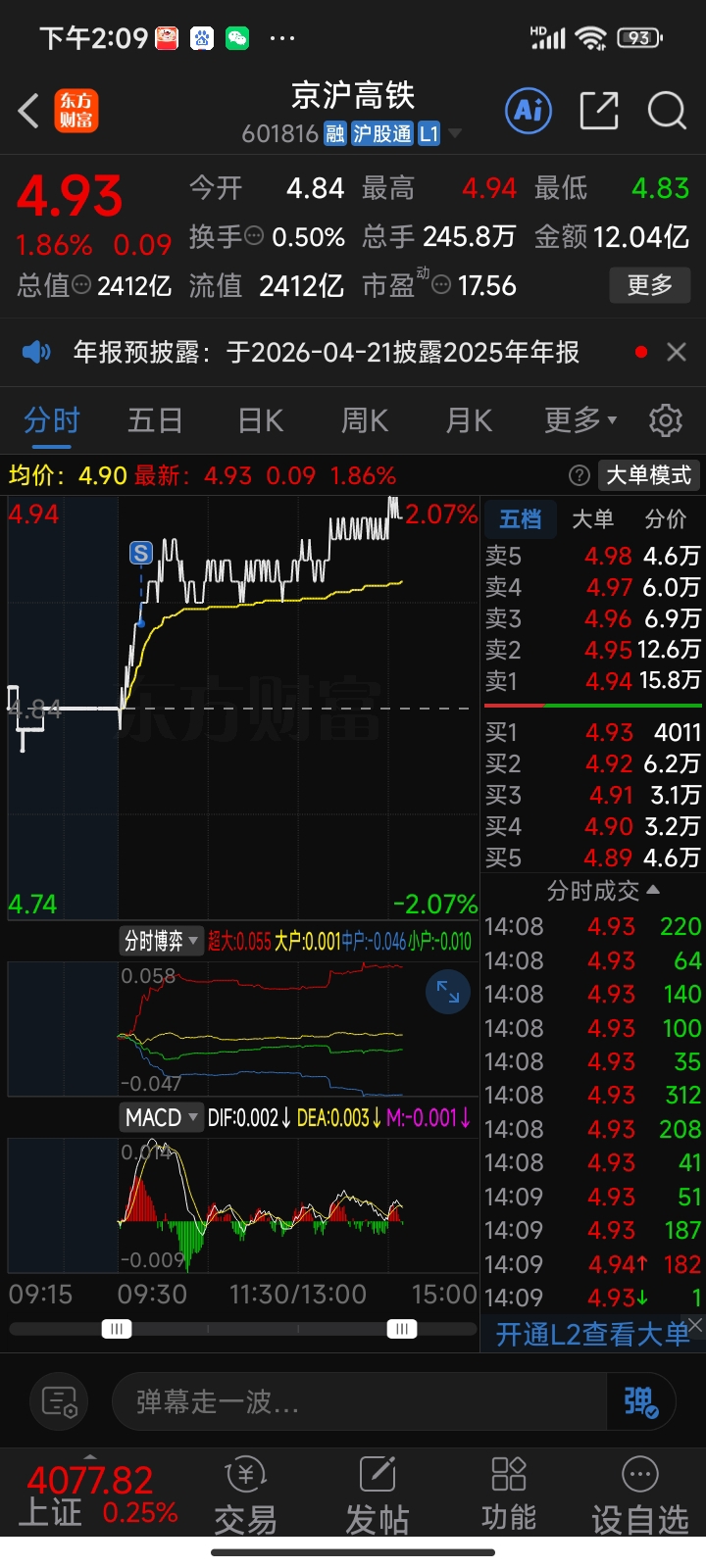
Task: Open the MACD indicator dropdown
Action: click(x=161, y=1117)
